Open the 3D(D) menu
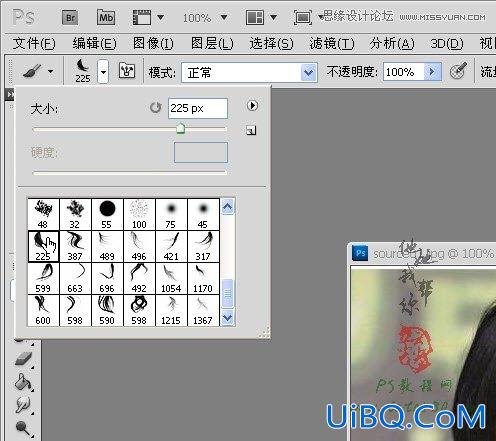496x441 pixels. pyautogui.click(x=447, y=44)
